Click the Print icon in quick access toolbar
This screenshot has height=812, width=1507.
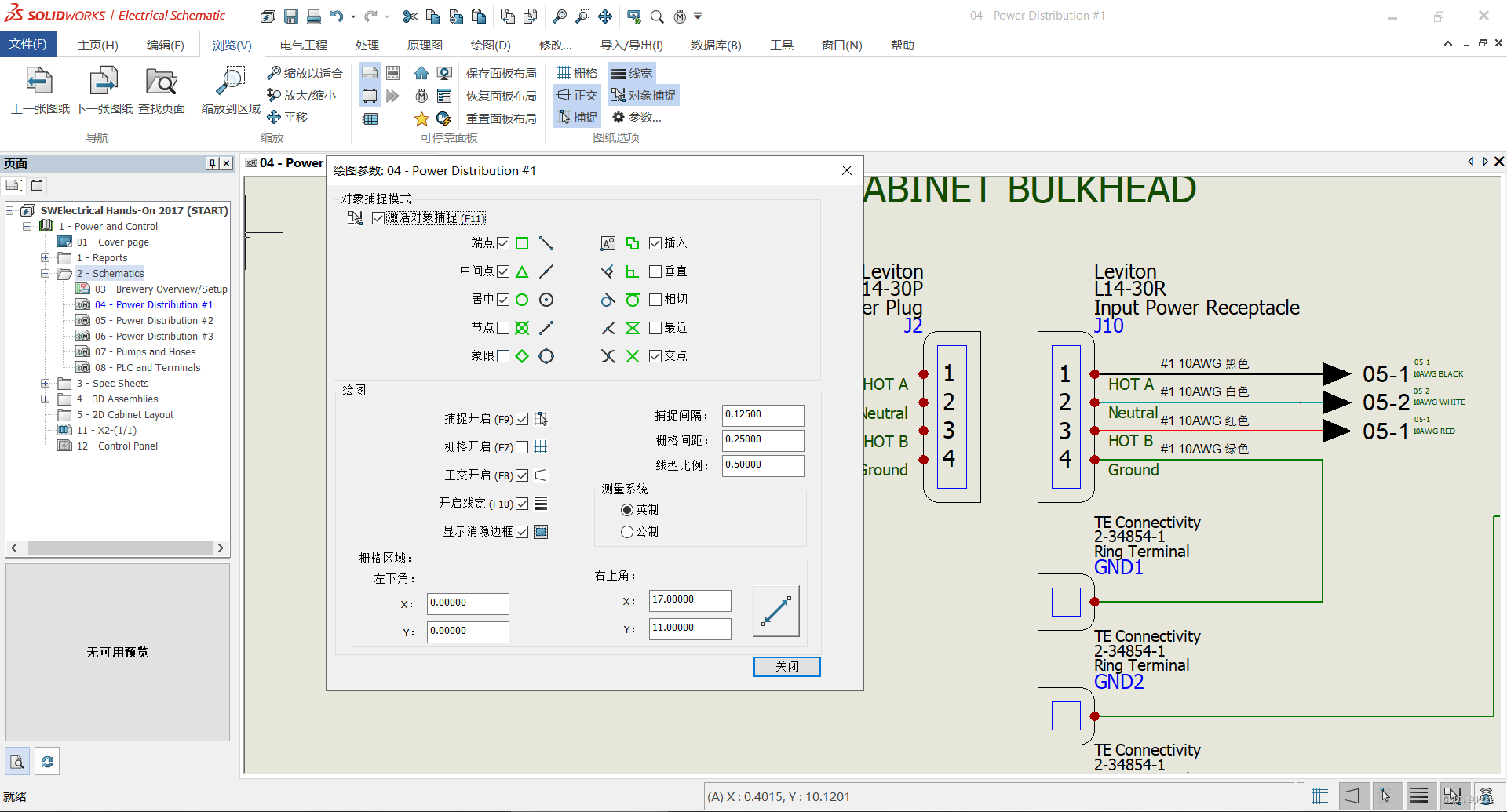click(314, 16)
